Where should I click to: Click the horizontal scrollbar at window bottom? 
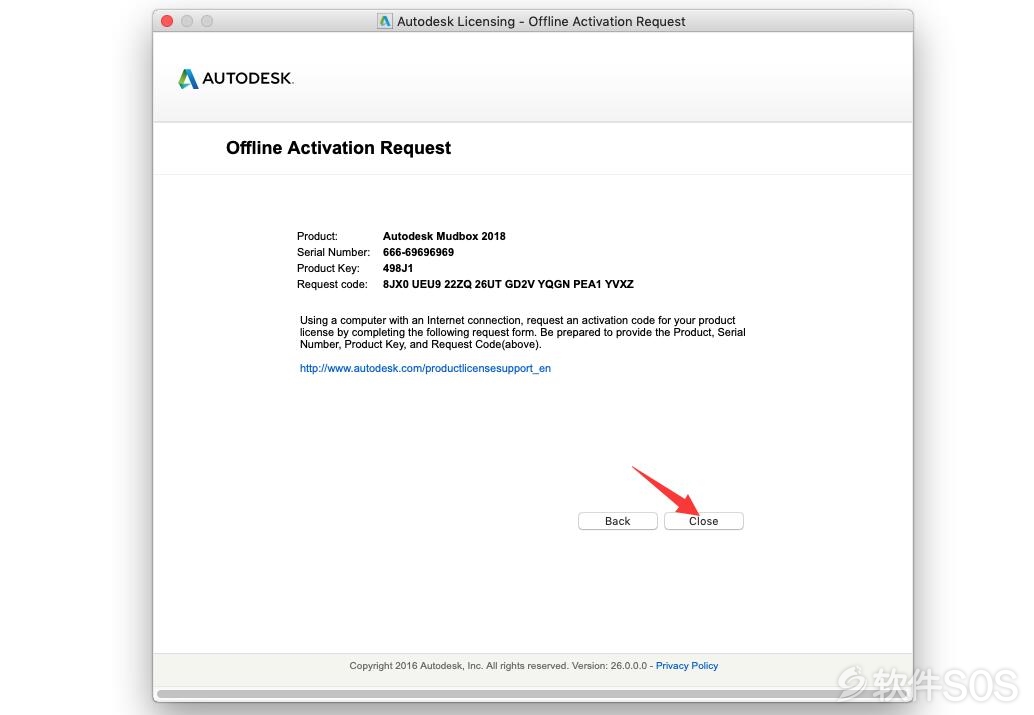coord(533,694)
